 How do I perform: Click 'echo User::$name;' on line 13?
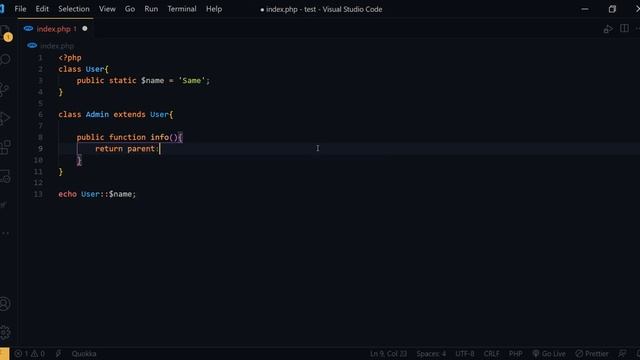97,194
